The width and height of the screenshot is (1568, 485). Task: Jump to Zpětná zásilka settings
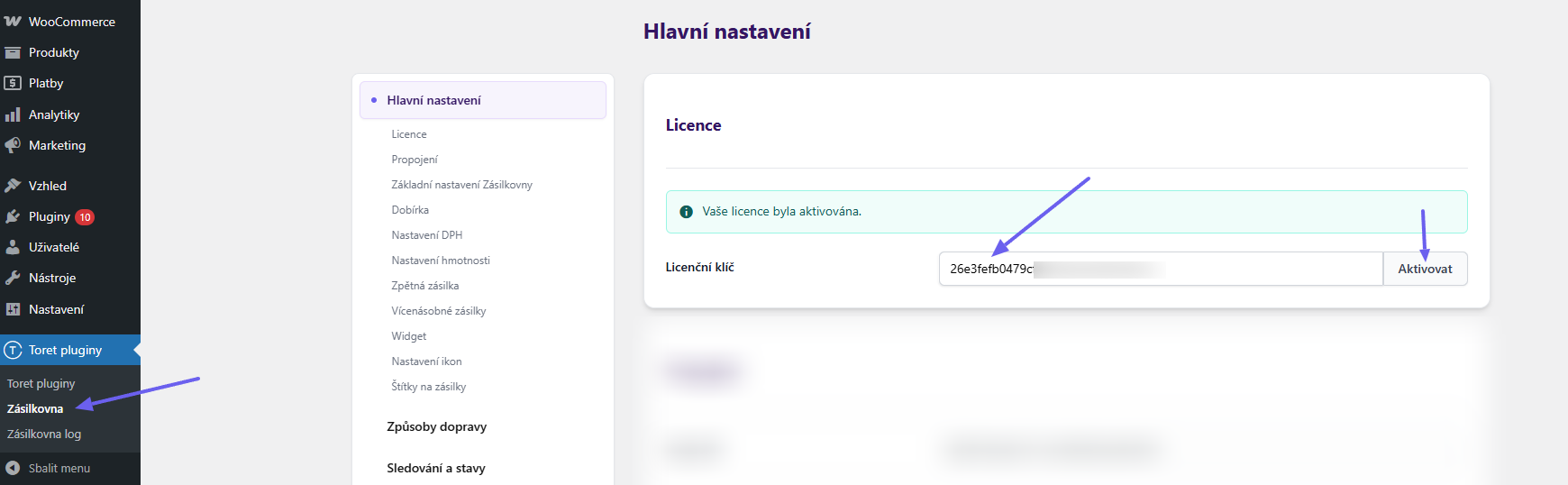[x=425, y=286]
